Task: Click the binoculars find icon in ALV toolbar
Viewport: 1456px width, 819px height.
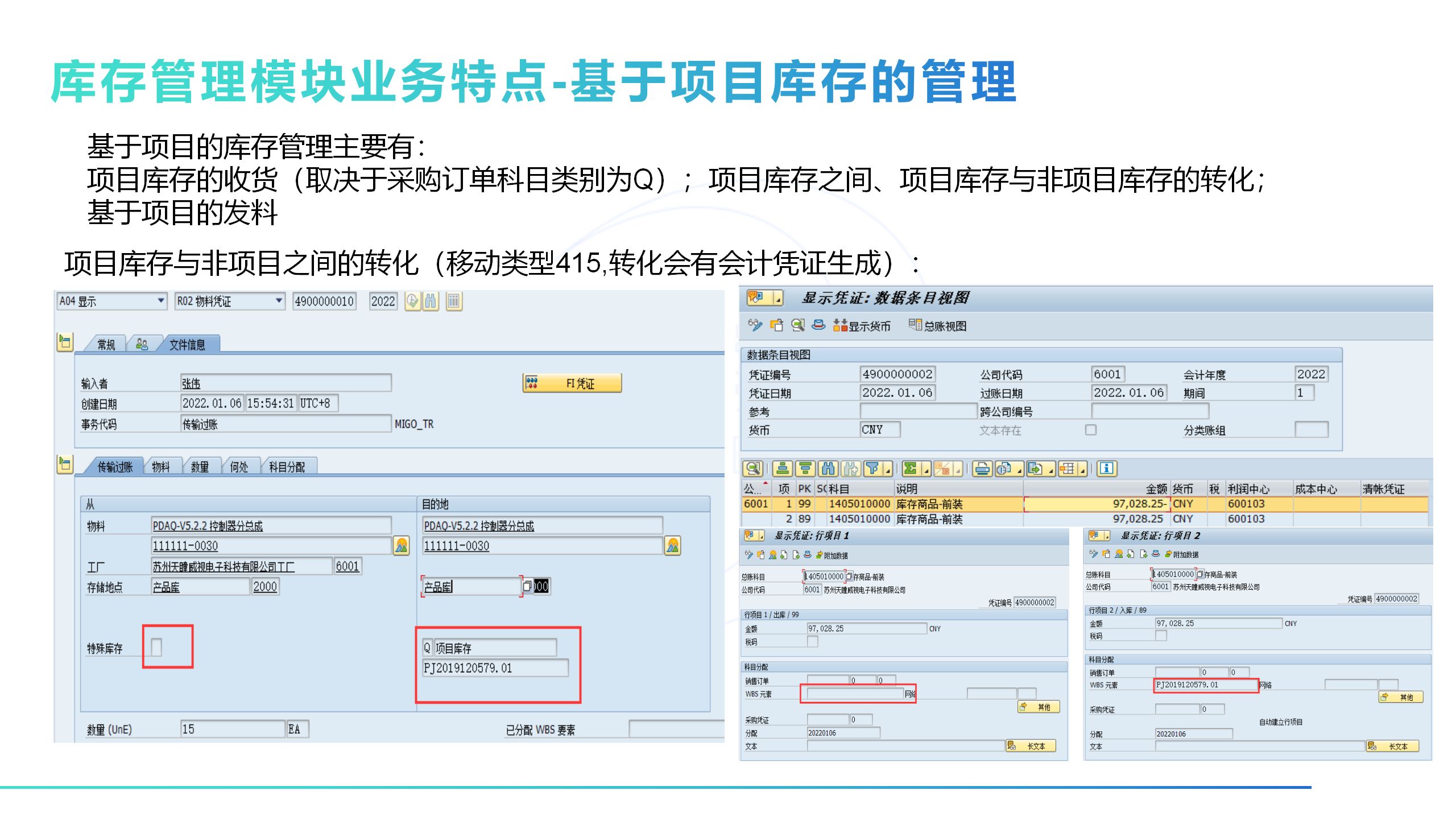Action: coord(828,469)
